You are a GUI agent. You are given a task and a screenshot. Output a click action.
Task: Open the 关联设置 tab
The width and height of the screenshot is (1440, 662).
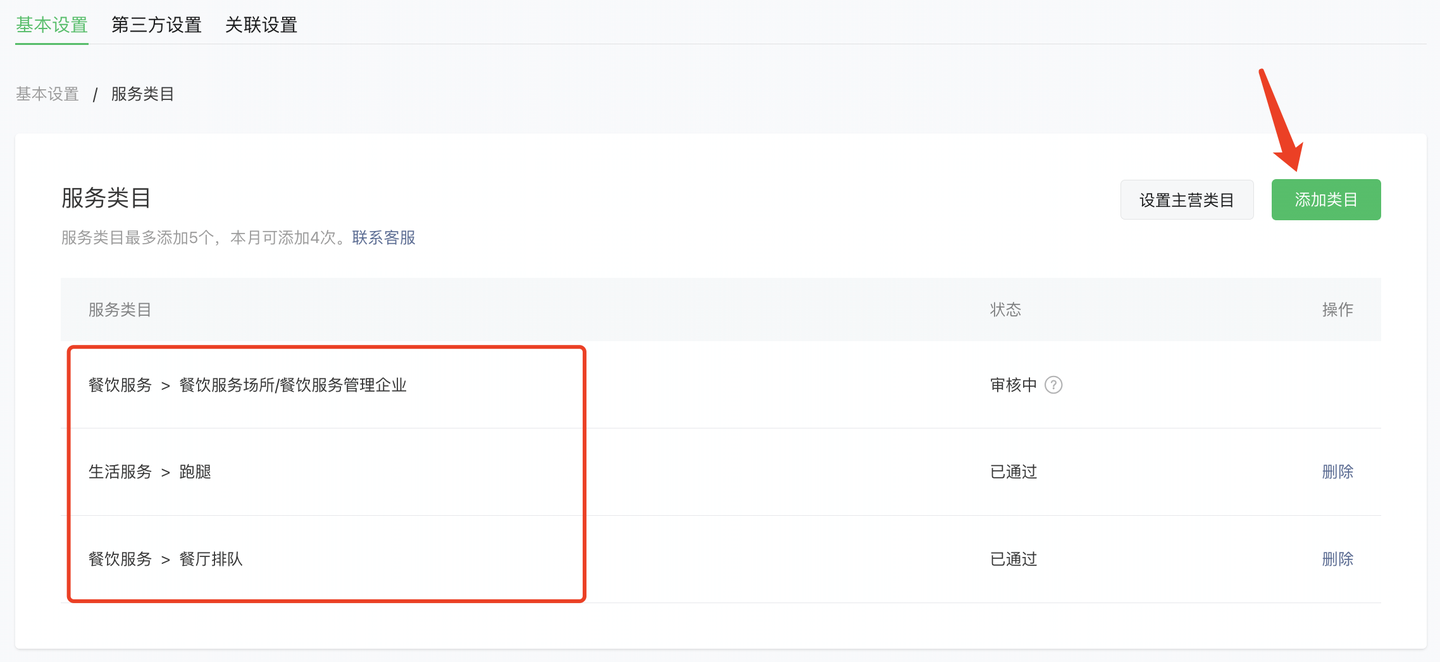261,25
